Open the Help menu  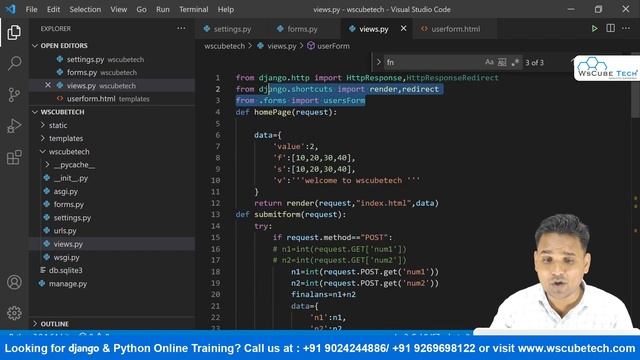pos(225,9)
